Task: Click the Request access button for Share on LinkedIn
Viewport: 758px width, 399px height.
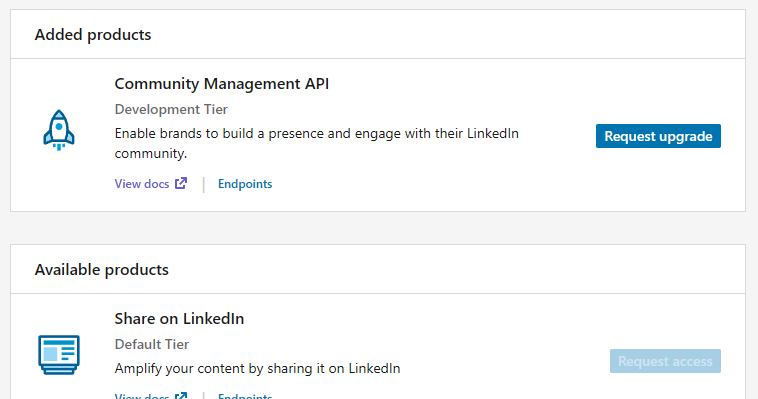Action: (665, 361)
